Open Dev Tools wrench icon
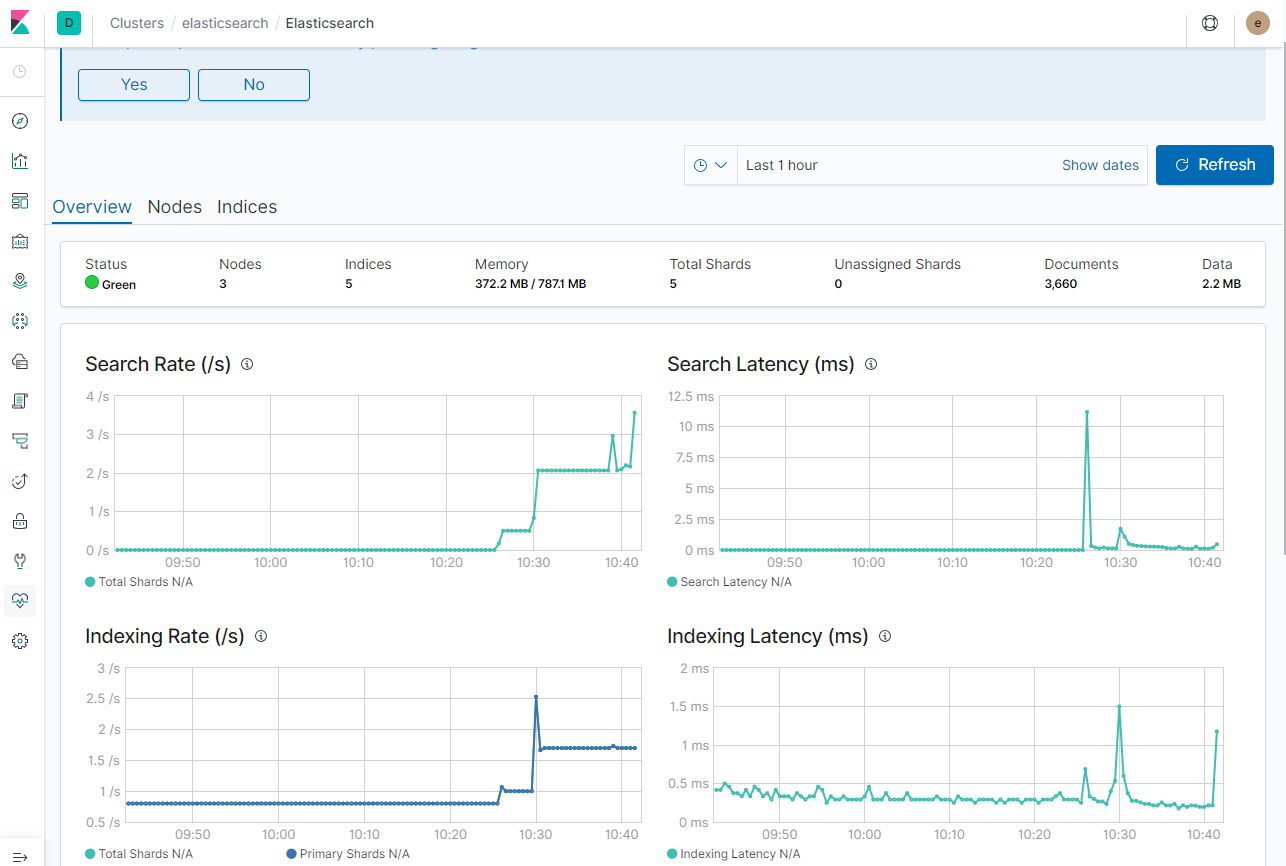 (20, 561)
